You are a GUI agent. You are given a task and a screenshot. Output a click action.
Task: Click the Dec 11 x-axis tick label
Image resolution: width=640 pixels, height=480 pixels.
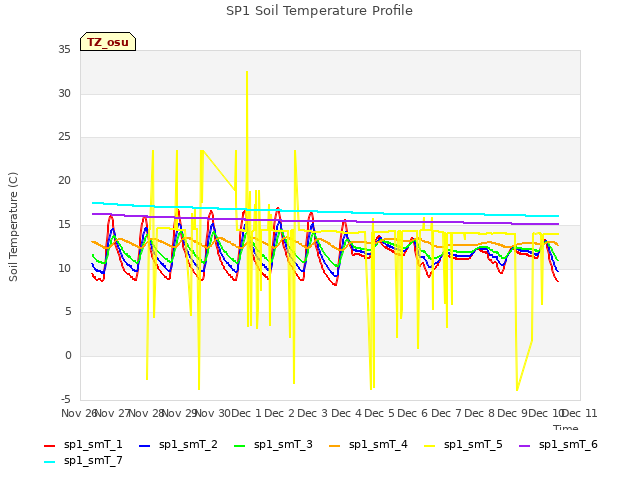[579, 413]
